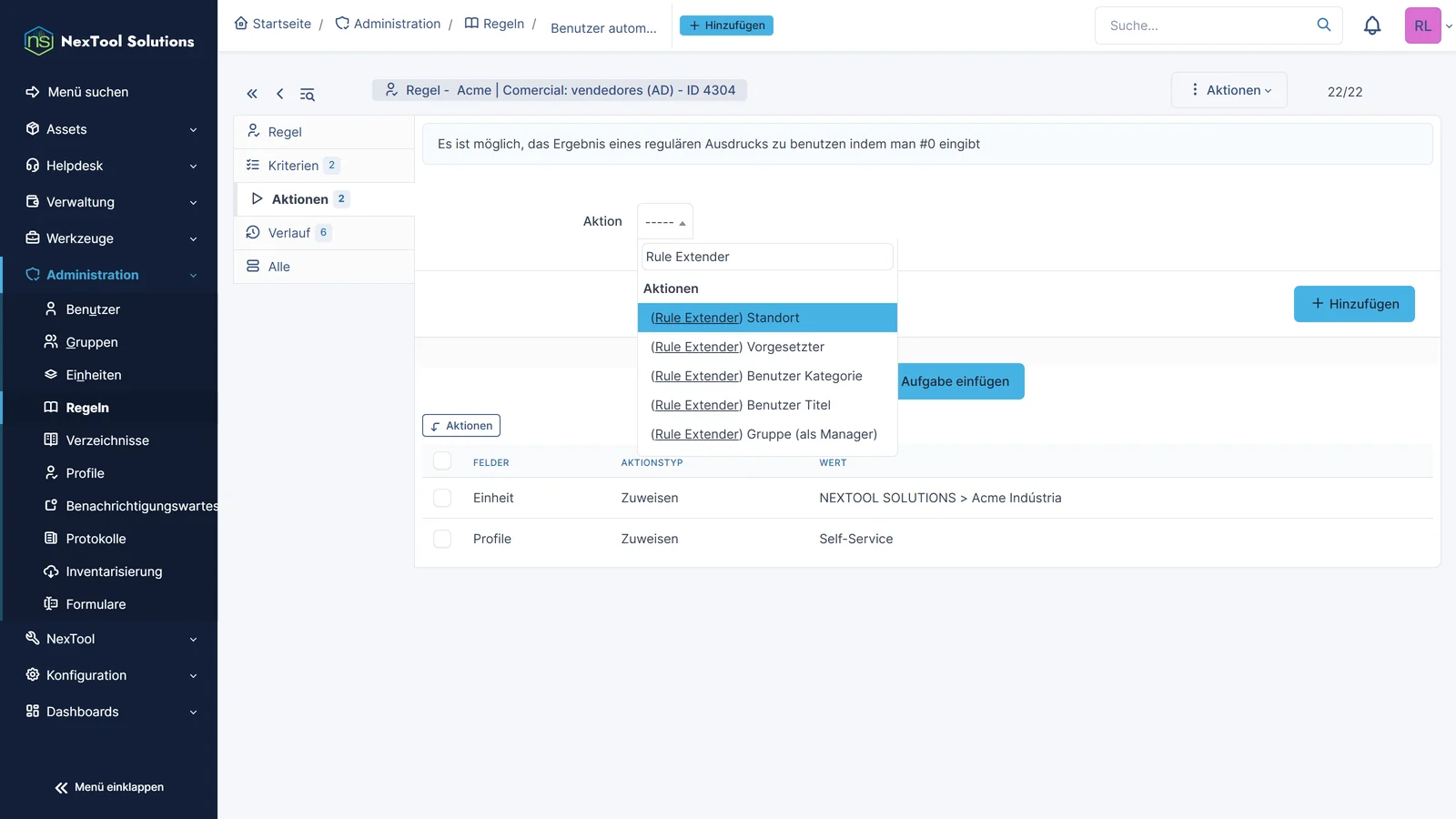The width and height of the screenshot is (1456, 819).
Task: Check the Einheit row checkbox
Action: click(442, 498)
